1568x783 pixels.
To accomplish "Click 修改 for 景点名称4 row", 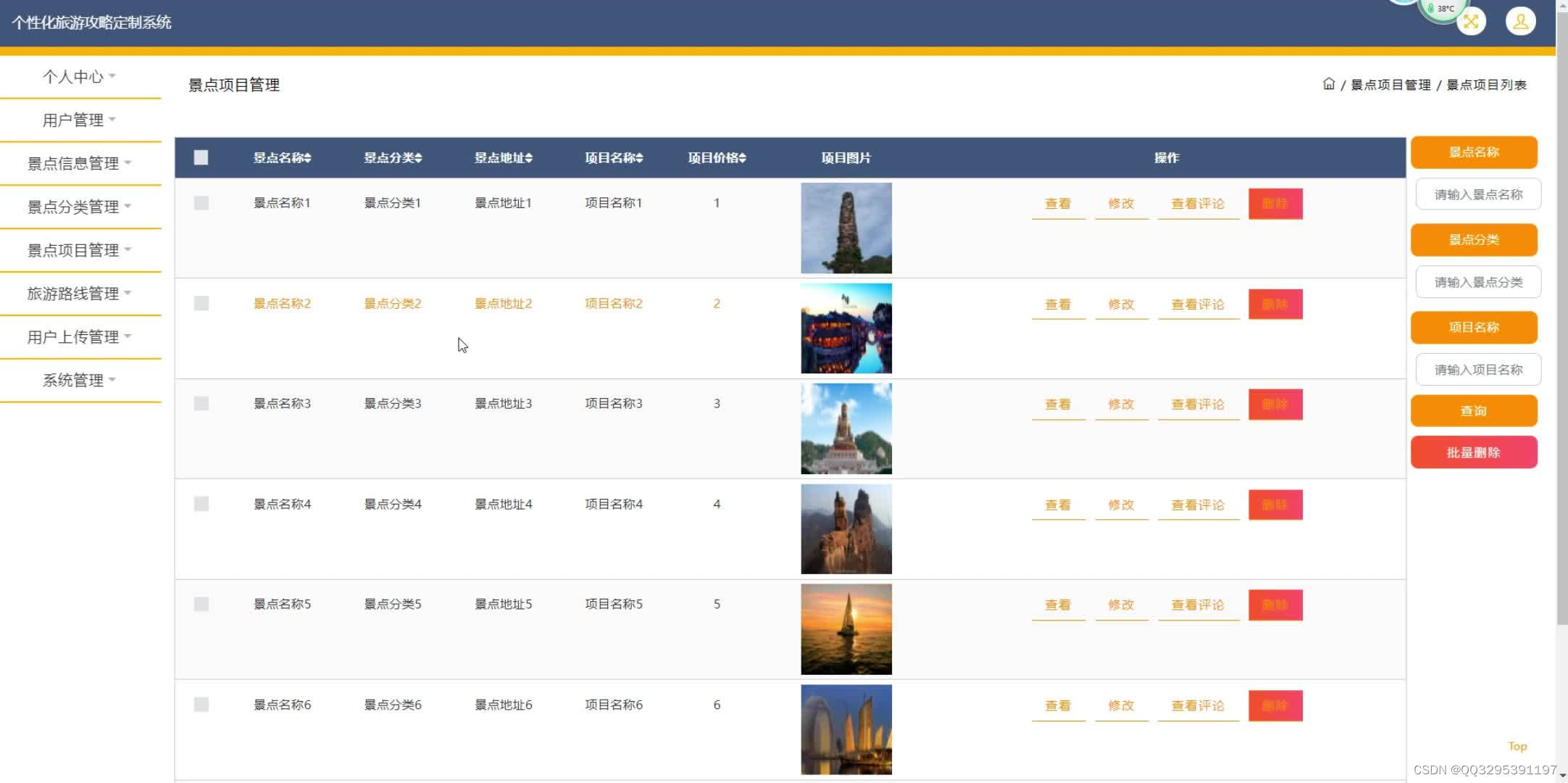I will [1121, 505].
